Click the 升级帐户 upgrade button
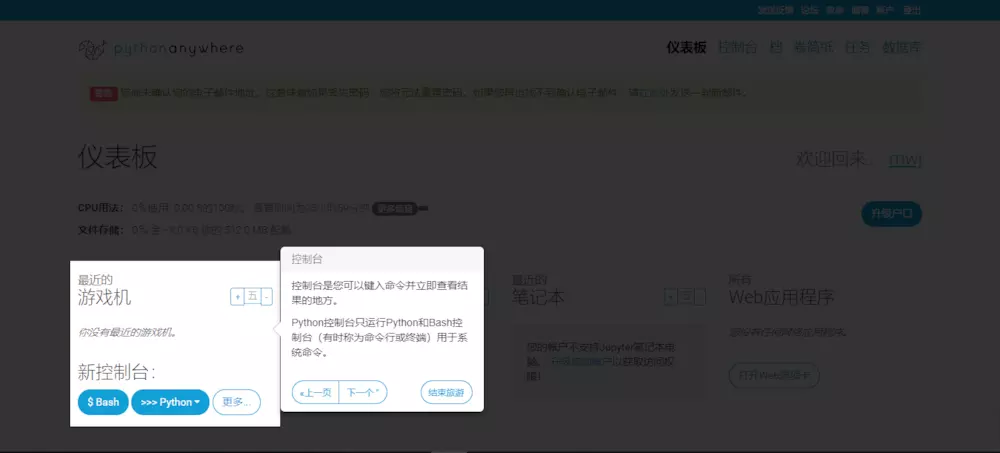 point(892,214)
